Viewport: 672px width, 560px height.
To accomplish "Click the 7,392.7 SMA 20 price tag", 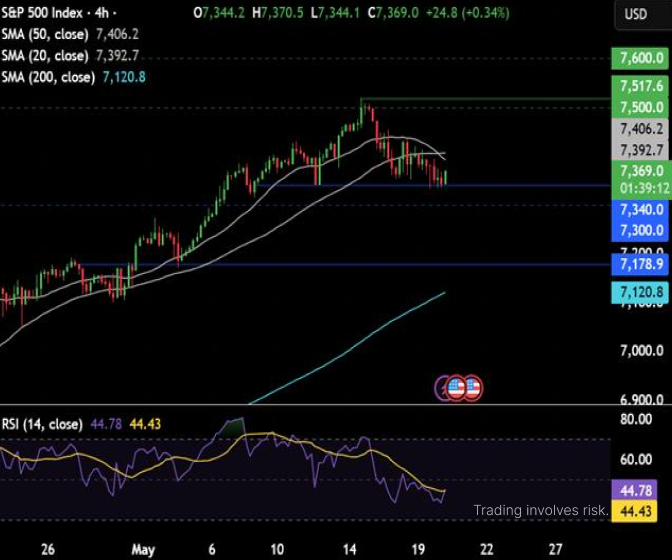I will 640,150.
